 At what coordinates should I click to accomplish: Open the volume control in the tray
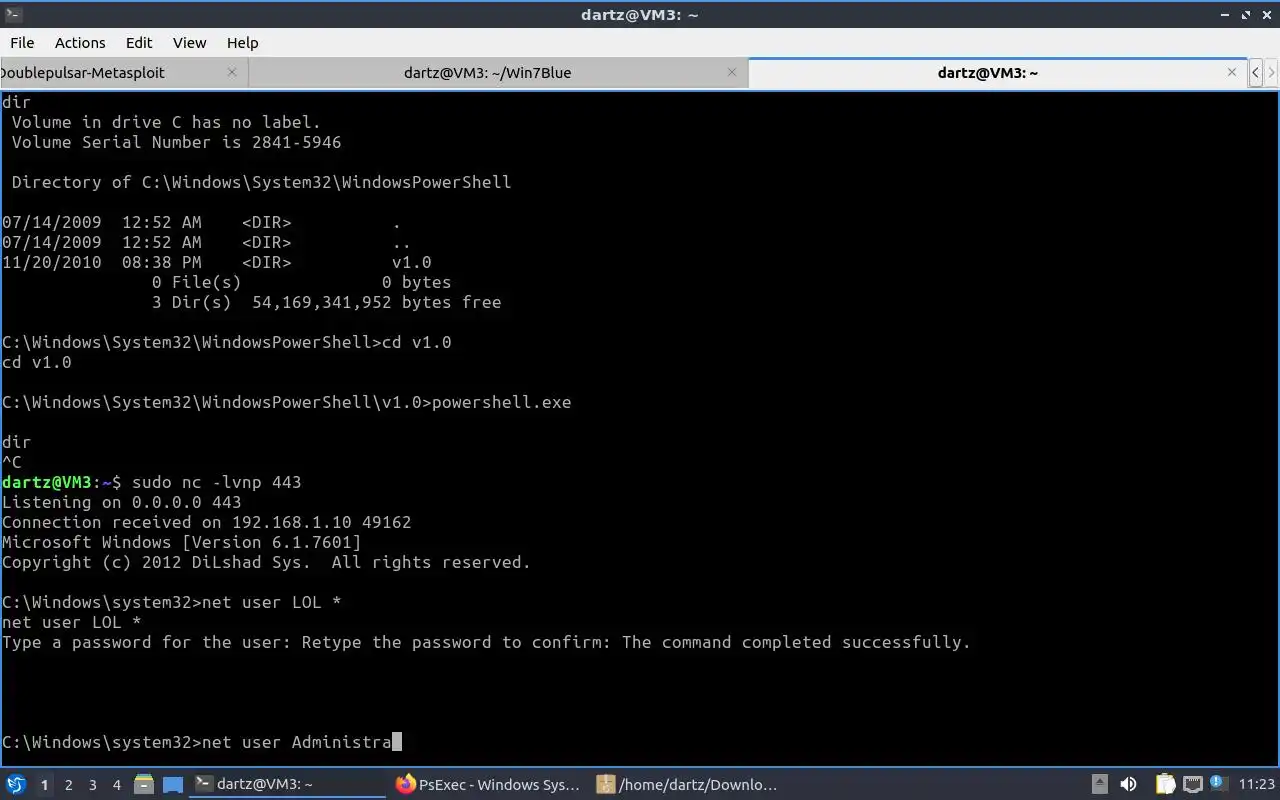click(1128, 785)
